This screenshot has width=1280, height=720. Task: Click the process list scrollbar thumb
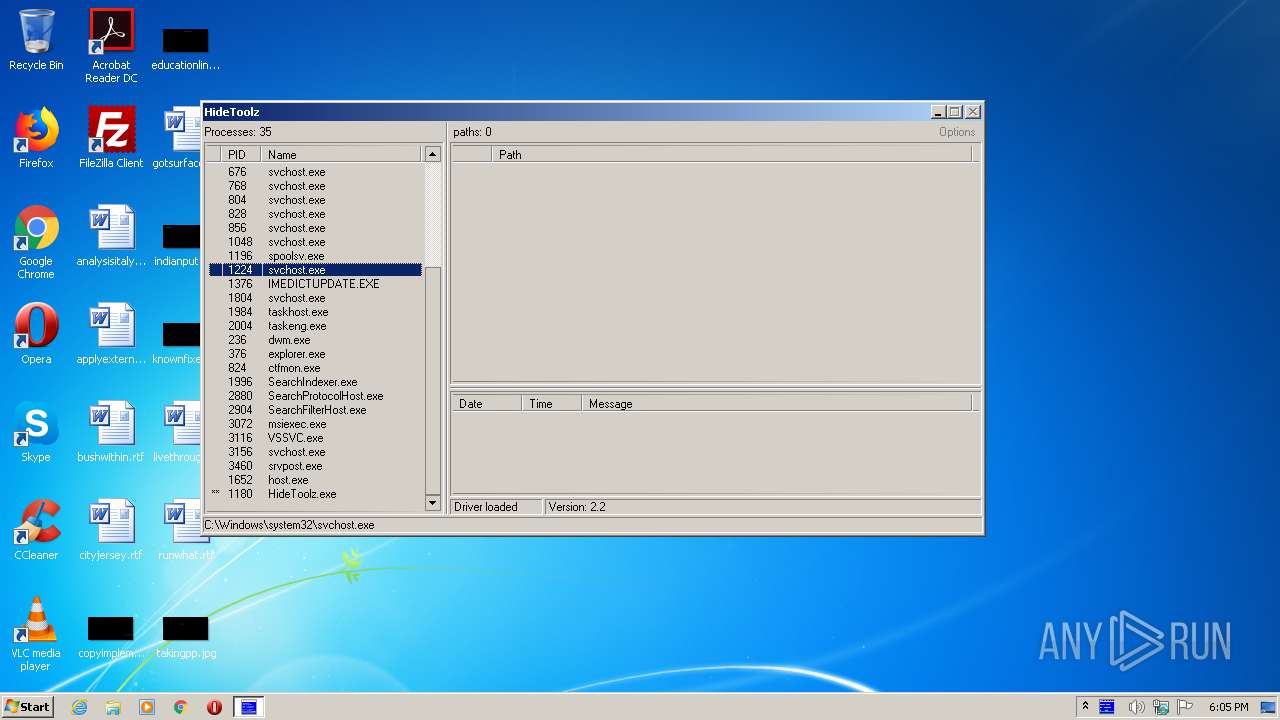point(433,380)
